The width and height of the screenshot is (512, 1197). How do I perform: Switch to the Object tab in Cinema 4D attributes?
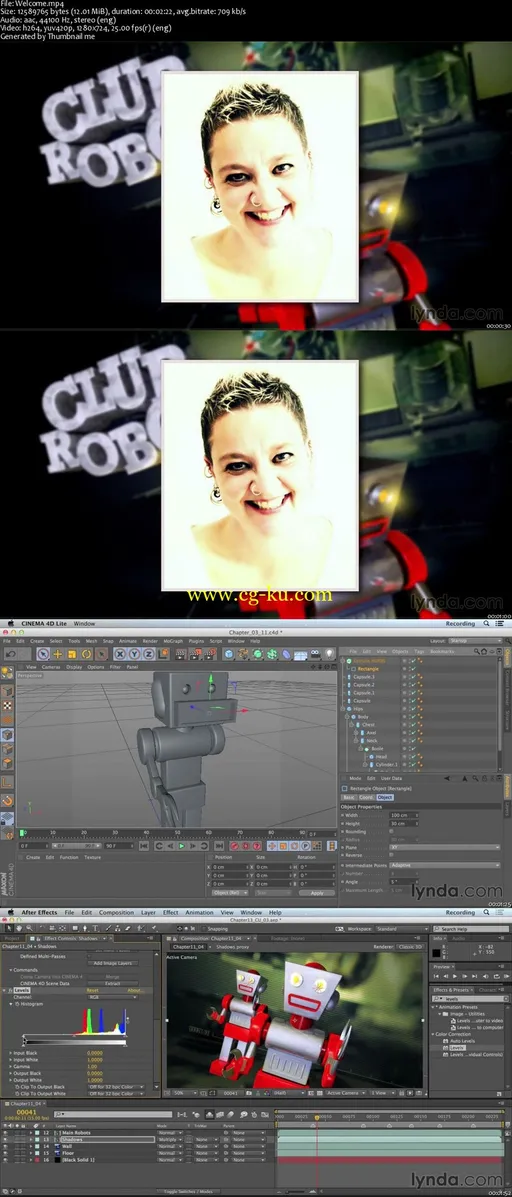385,797
